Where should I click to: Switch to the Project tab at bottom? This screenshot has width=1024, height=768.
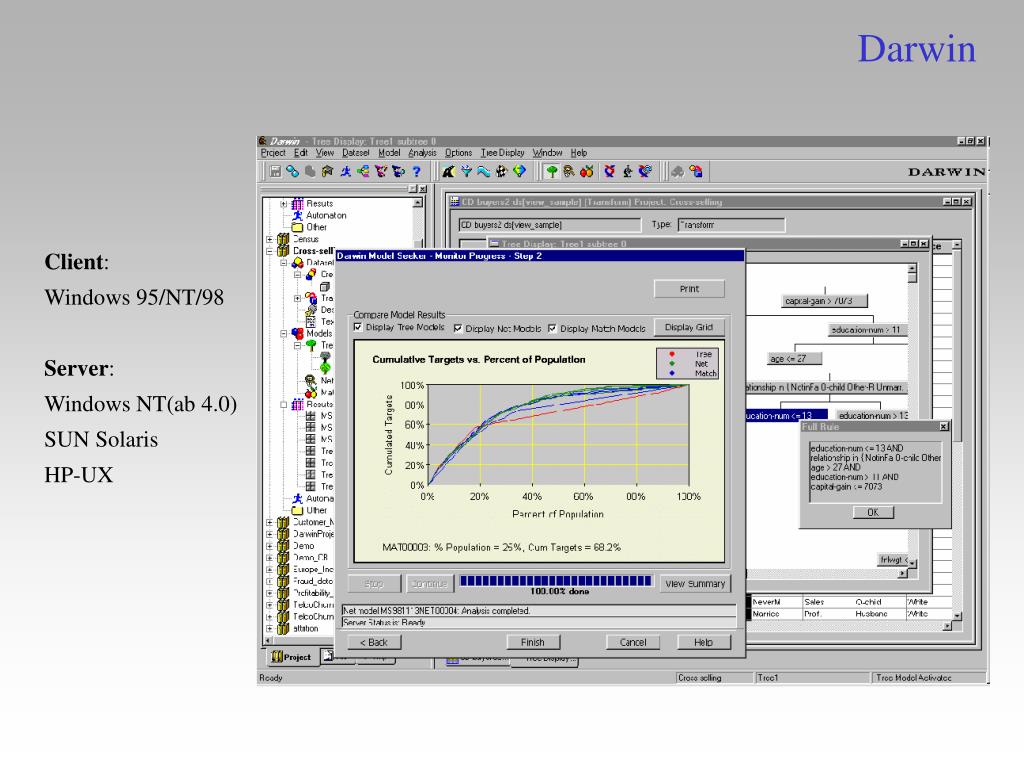[292, 657]
